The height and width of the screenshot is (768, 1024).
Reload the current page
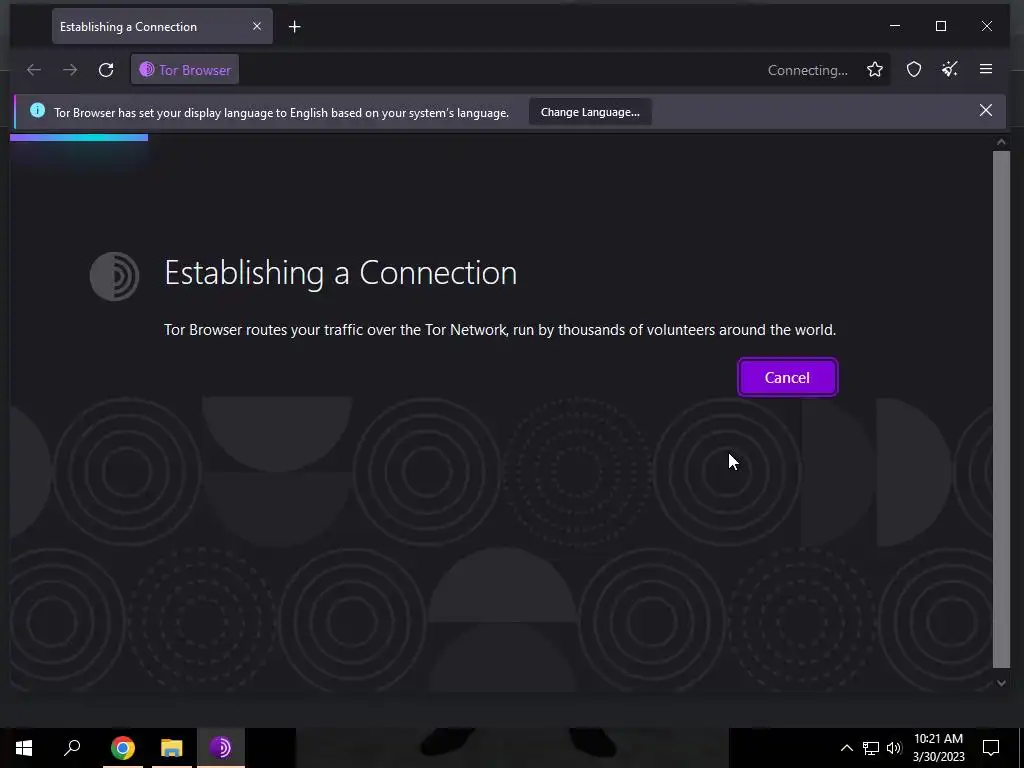106,70
